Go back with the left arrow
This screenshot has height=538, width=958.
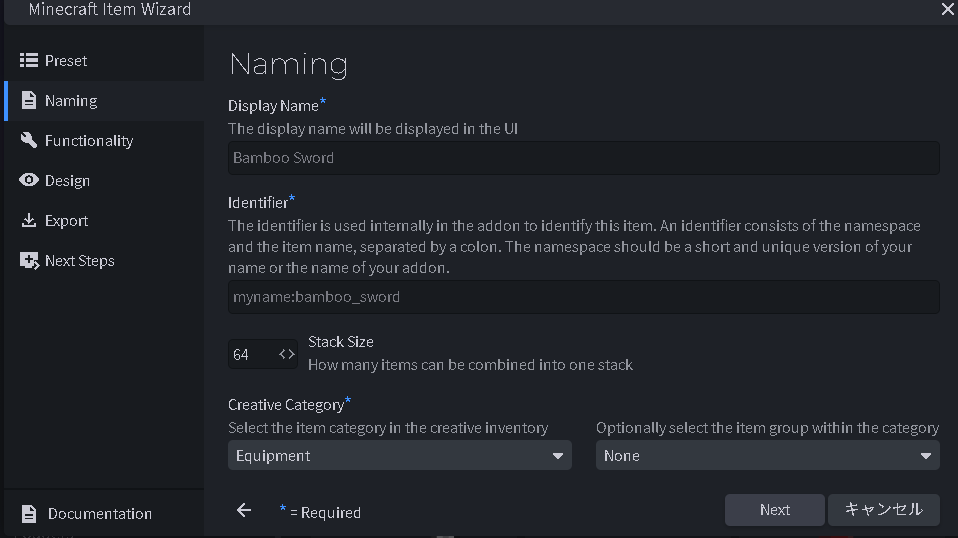[x=244, y=510]
